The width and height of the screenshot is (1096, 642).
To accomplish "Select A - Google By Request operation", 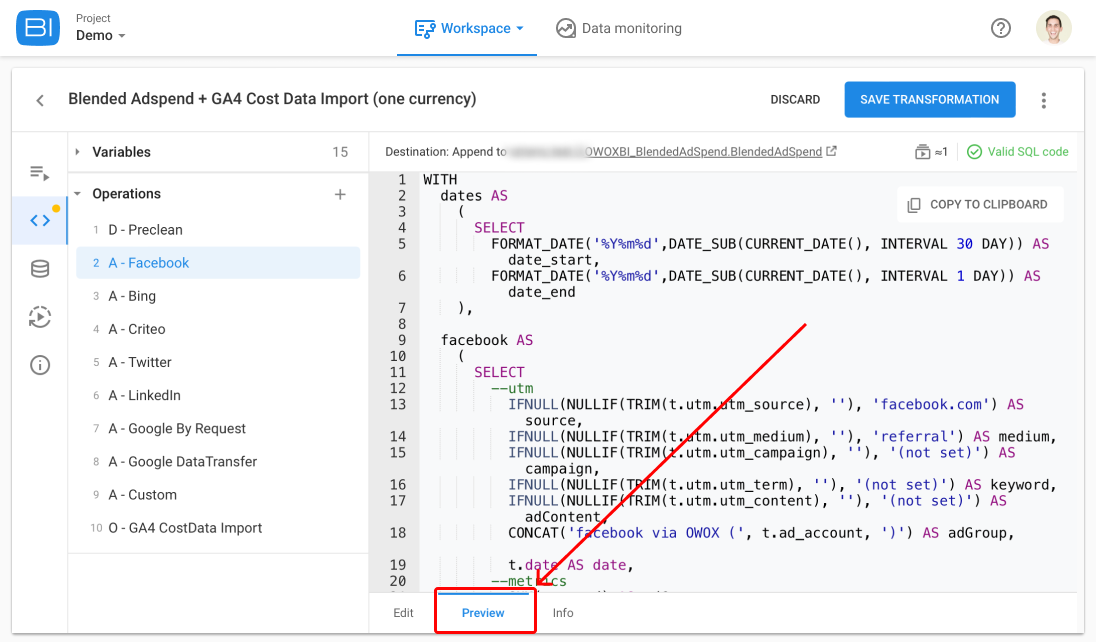I will coord(218,429).
